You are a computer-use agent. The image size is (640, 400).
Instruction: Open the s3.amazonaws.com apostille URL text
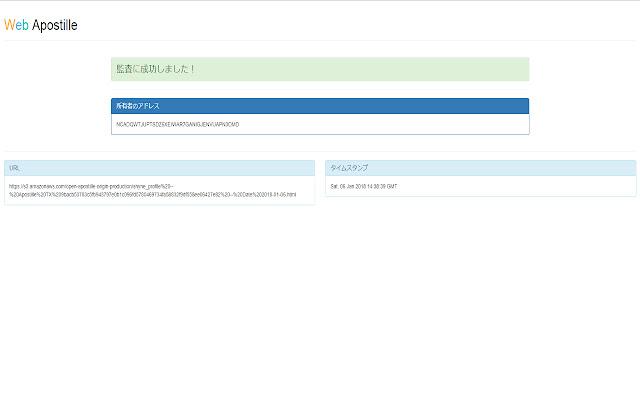153,191
